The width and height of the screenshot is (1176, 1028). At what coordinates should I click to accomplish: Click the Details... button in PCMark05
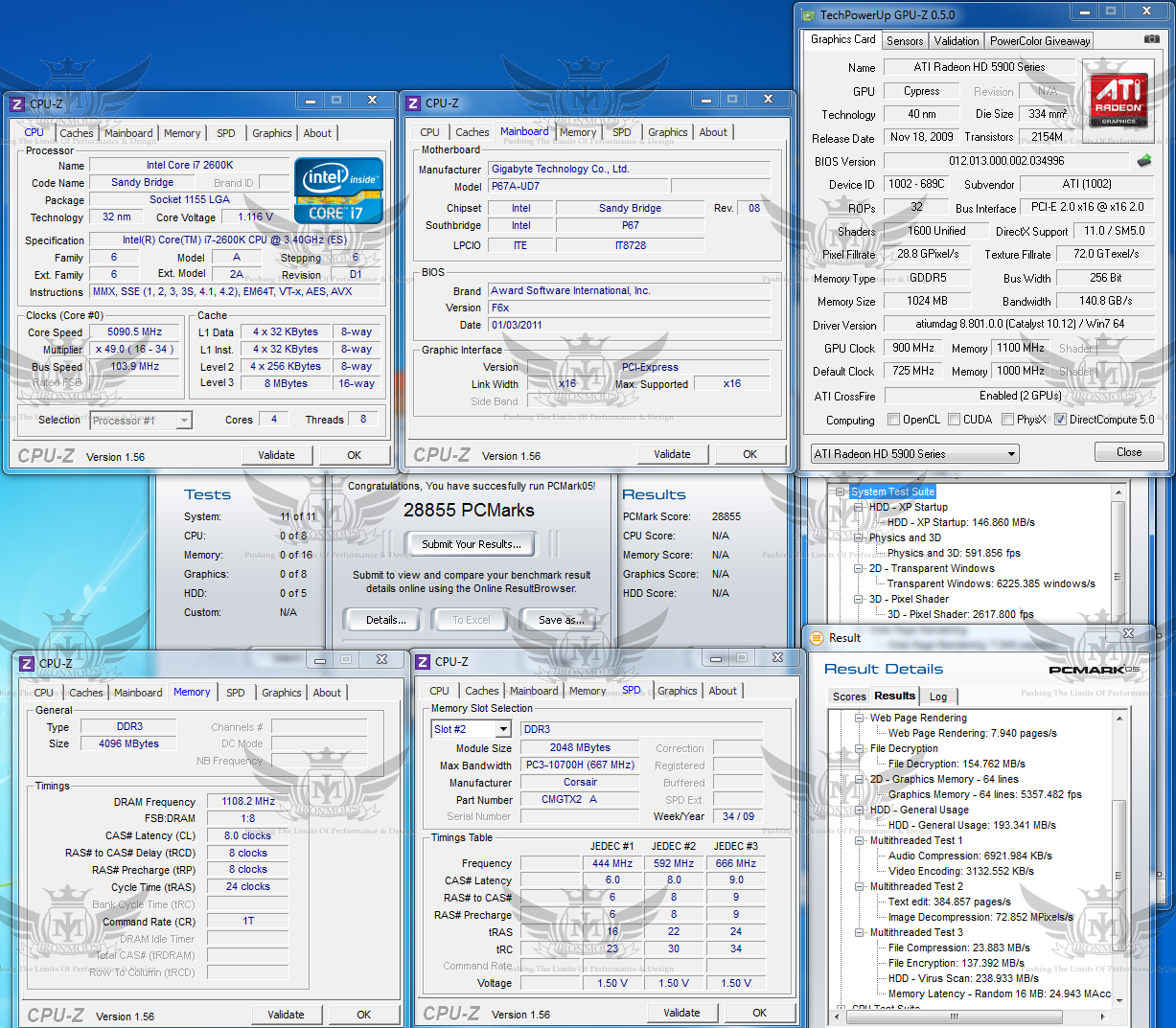[x=386, y=620]
